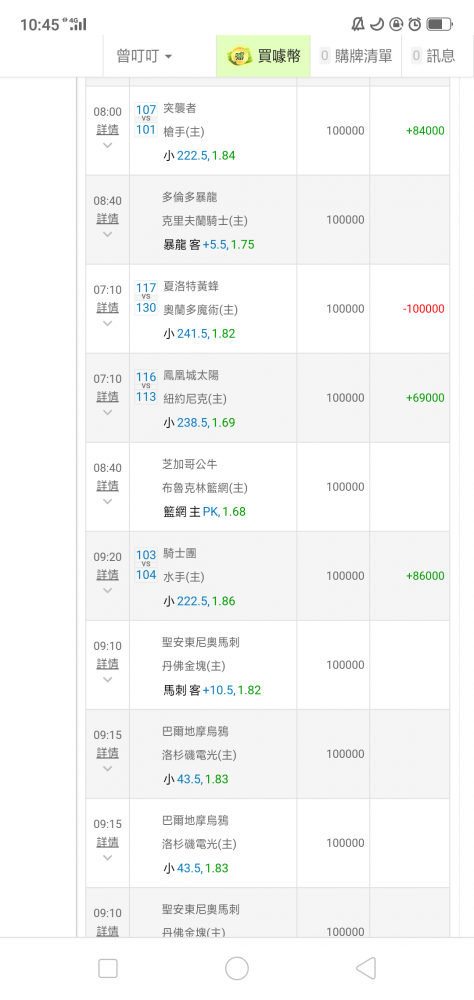Tap Android back triangle navigation icon
Image resolution: width=474 pixels, height=1000 pixels.
coord(366,968)
